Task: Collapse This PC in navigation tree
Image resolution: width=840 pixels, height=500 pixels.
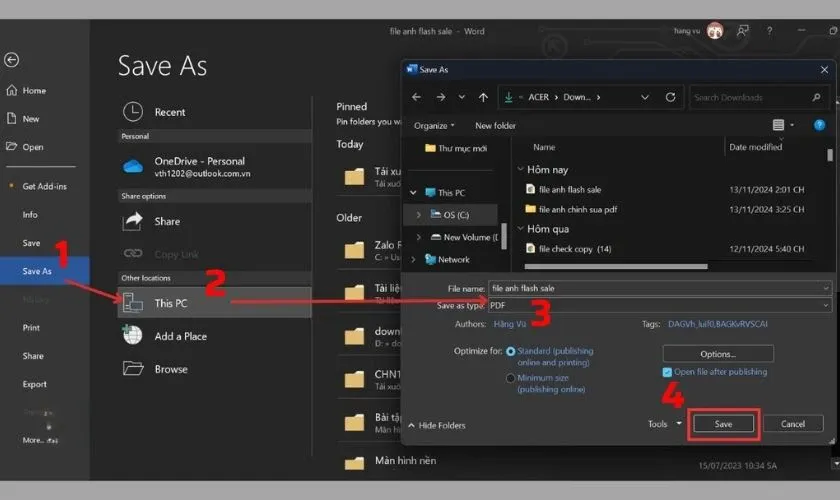Action: 413,192
